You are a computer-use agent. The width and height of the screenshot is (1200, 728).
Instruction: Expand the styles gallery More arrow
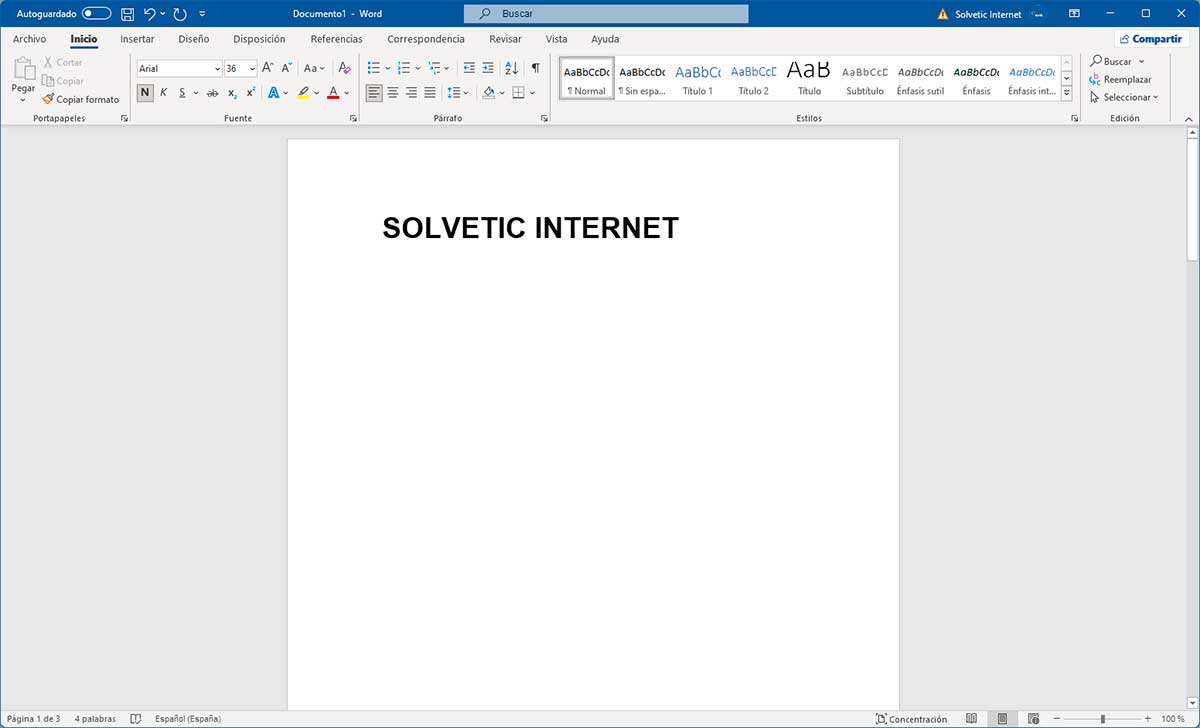pyautogui.click(x=1066, y=93)
